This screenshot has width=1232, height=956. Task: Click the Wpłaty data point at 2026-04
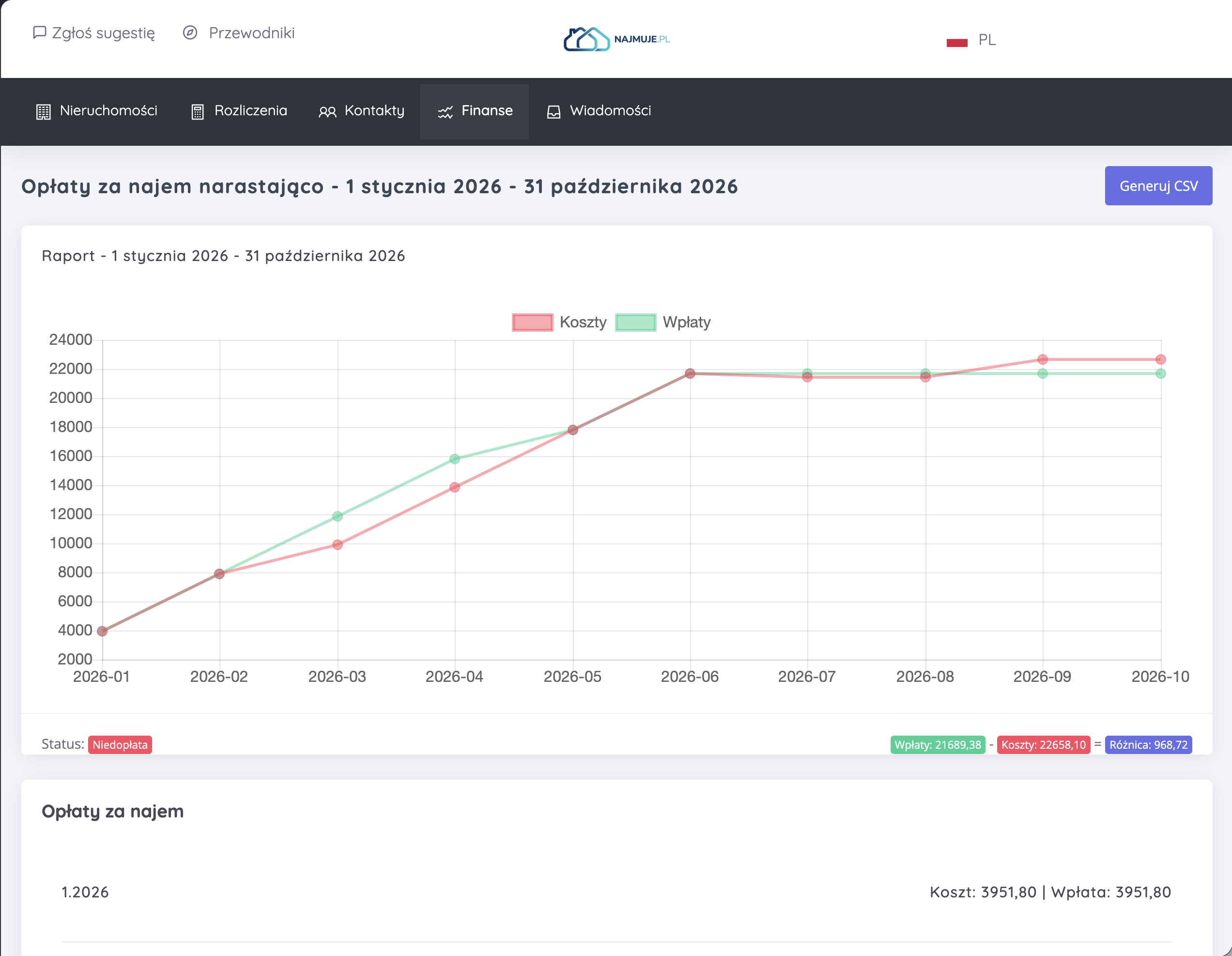point(455,459)
